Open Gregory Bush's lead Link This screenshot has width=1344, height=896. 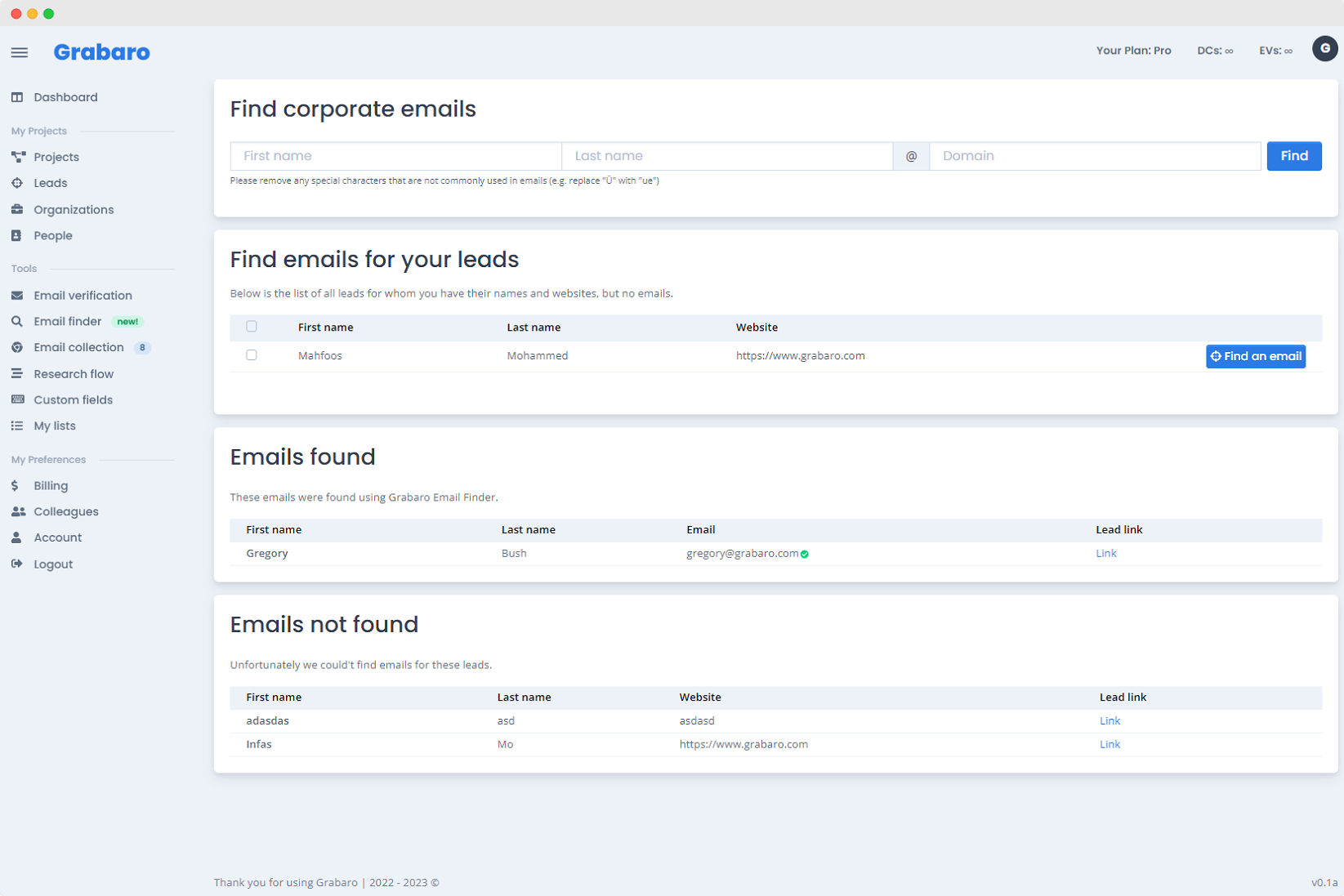pos(1105,554)
